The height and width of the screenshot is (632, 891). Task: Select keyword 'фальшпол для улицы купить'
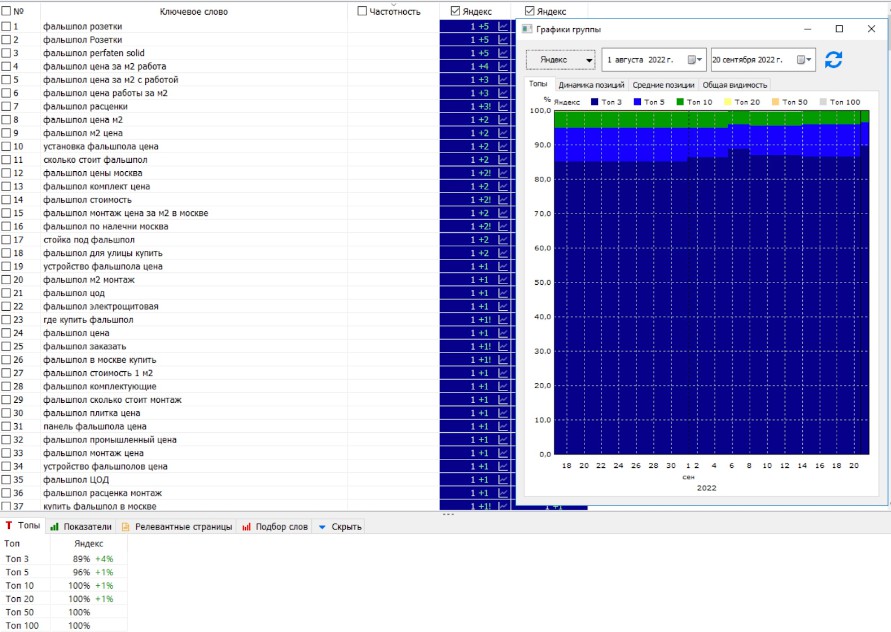tap(102, 253)
